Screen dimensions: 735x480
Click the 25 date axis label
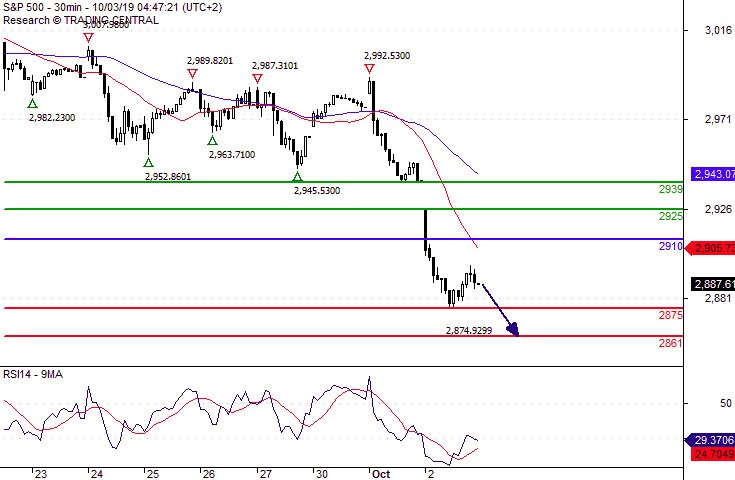pyautogui.click(x=153, y=474)
